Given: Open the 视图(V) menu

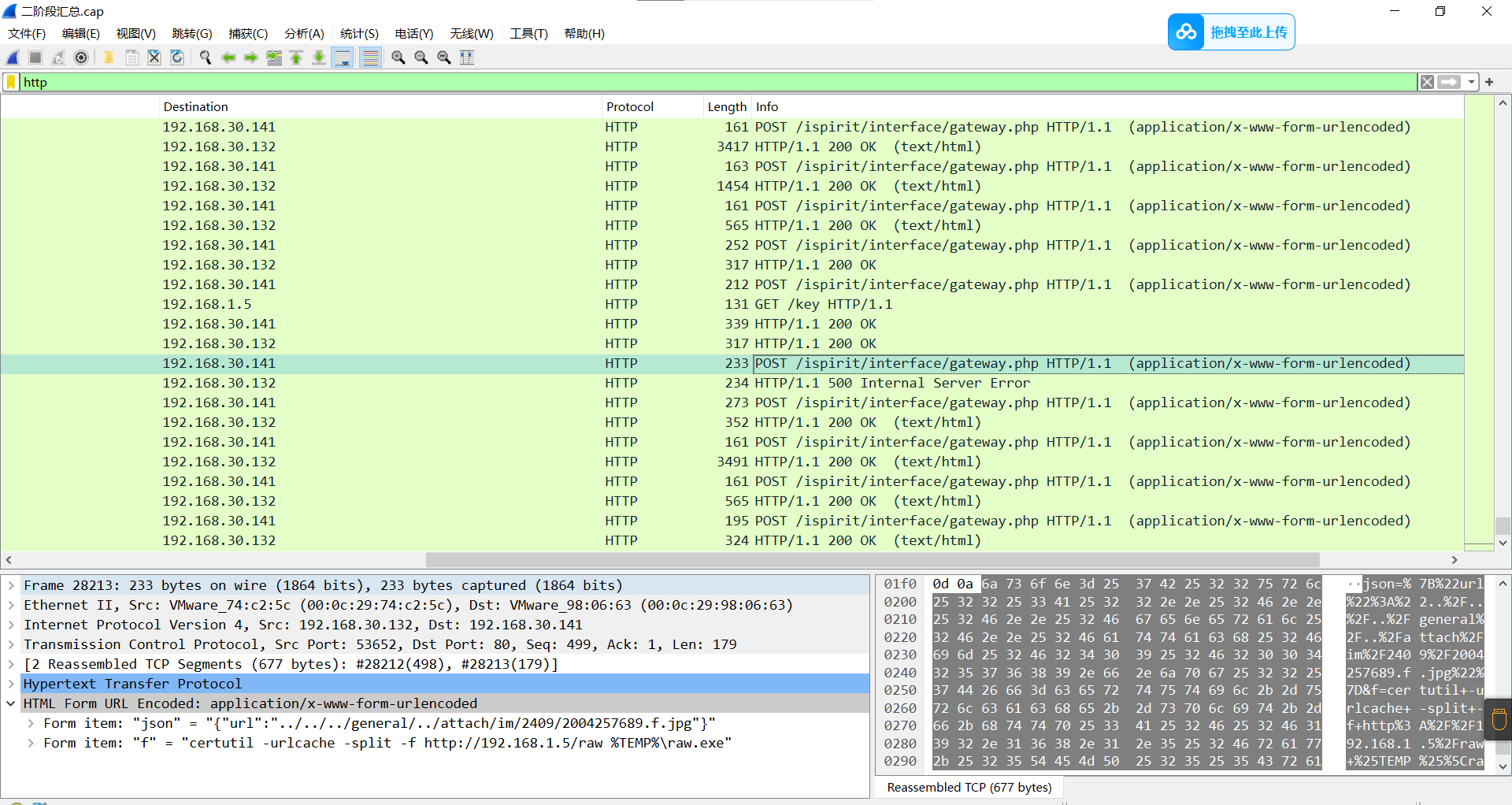Looking at the screenshot, I should pyautogui.click(x=136, y=33).
